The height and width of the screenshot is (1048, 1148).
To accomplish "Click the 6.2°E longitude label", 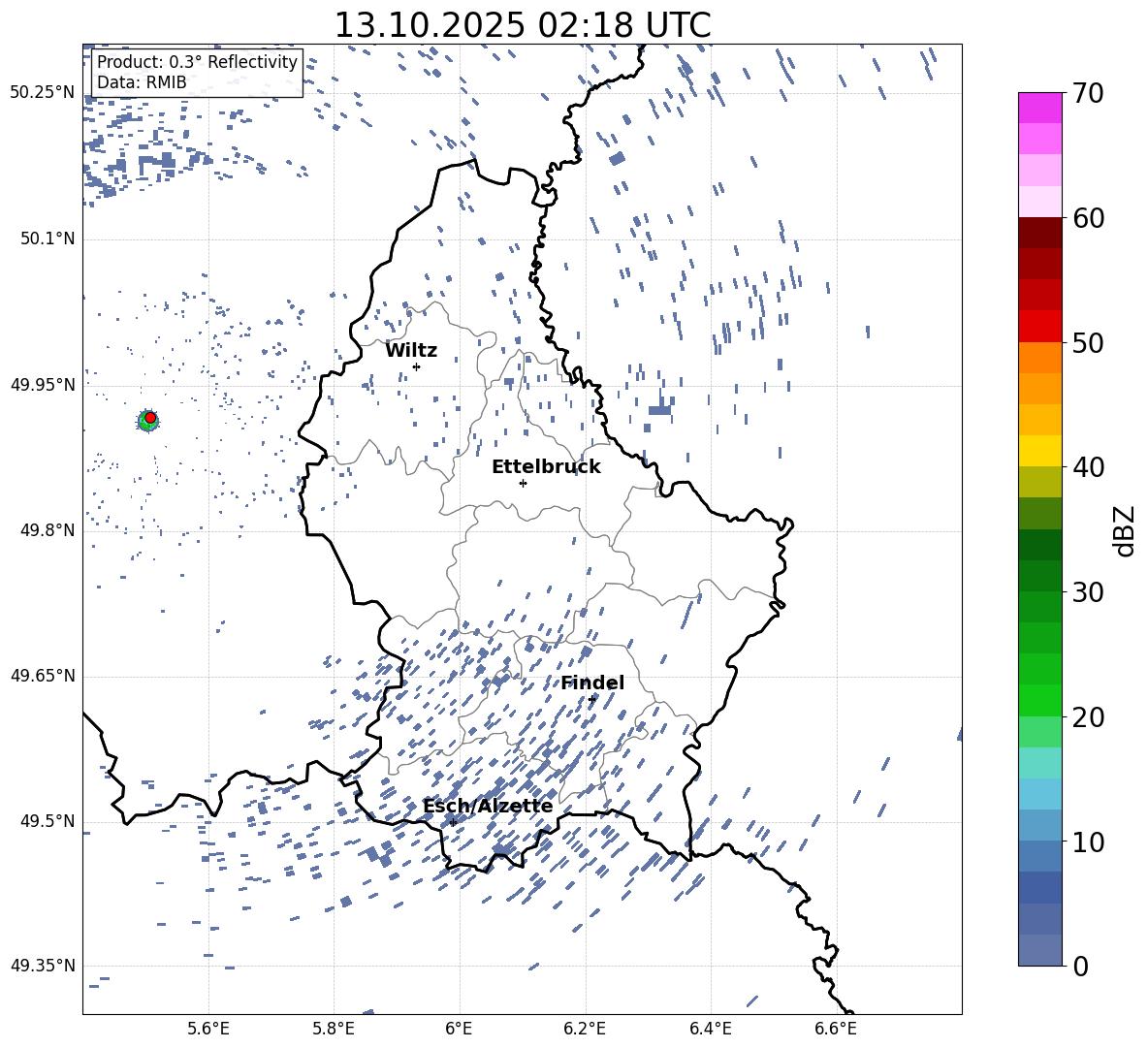I will pos(585,1029).
